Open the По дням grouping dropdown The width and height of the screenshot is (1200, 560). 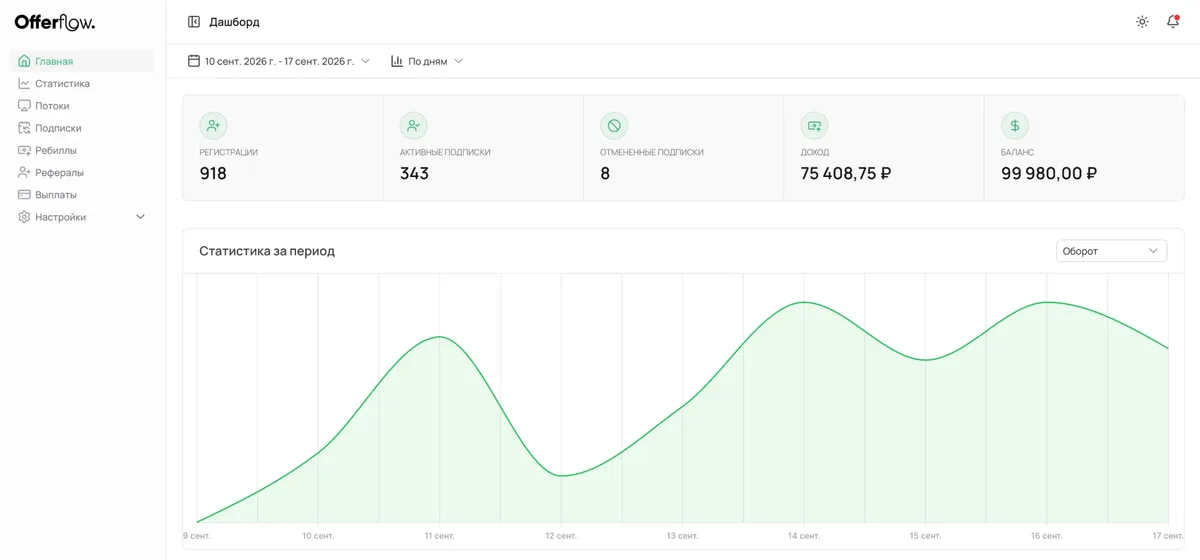pos(427,61)
